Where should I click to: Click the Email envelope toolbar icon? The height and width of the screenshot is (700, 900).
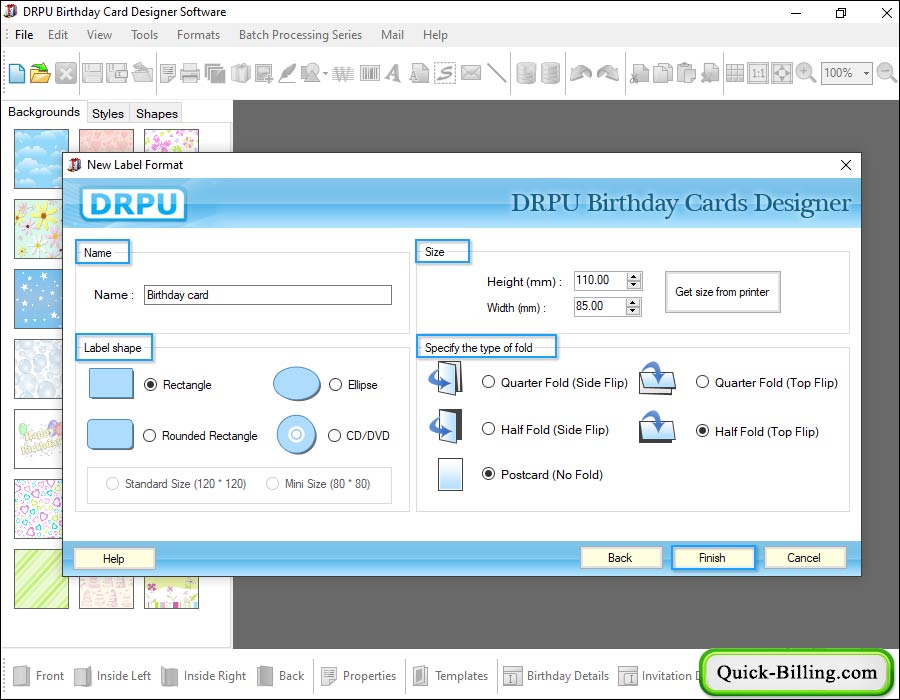click(471, 73)
